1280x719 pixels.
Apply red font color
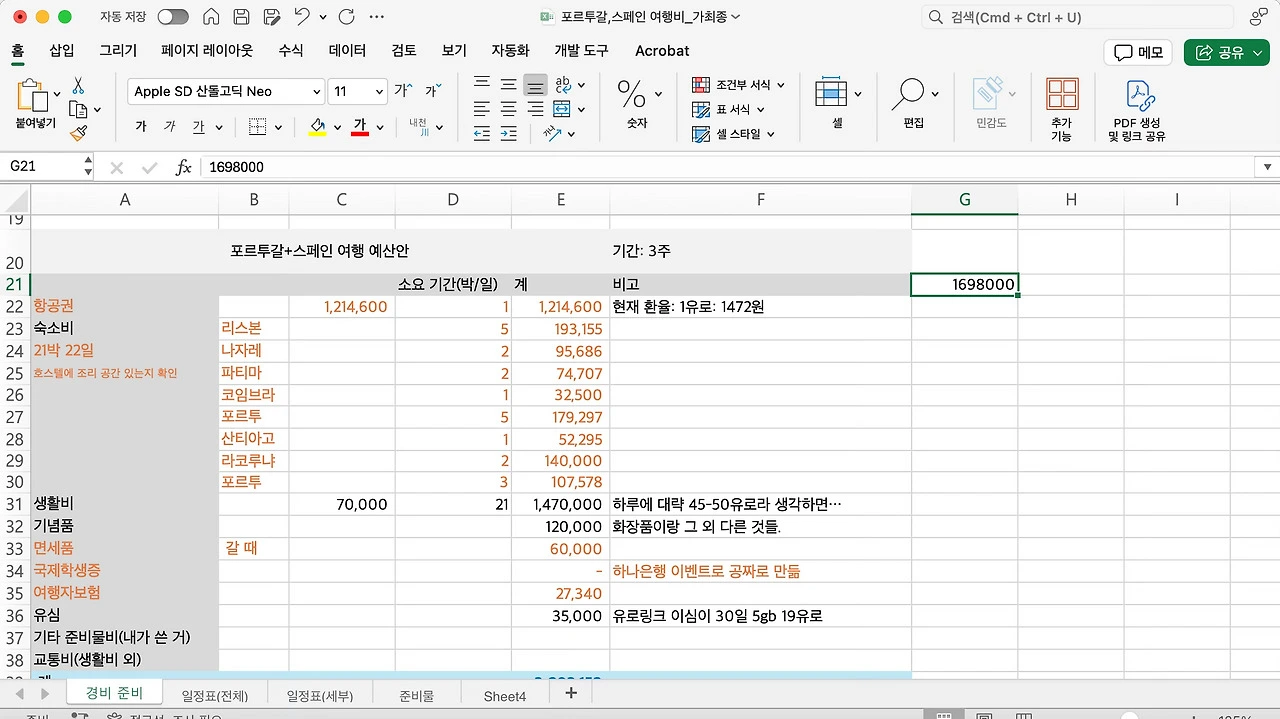(361, 127)
